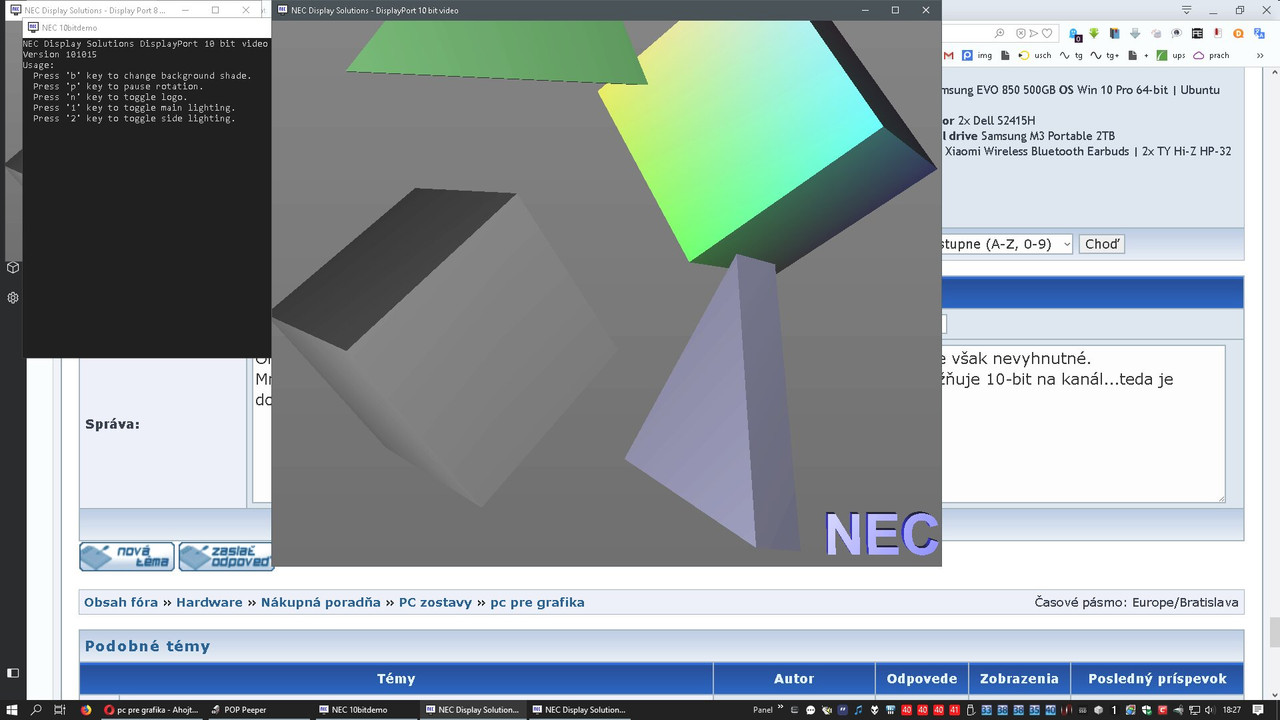
Task: Go to 'Nákupná poradňa' breadcrumb link
Action: click(x=321, y=602)
